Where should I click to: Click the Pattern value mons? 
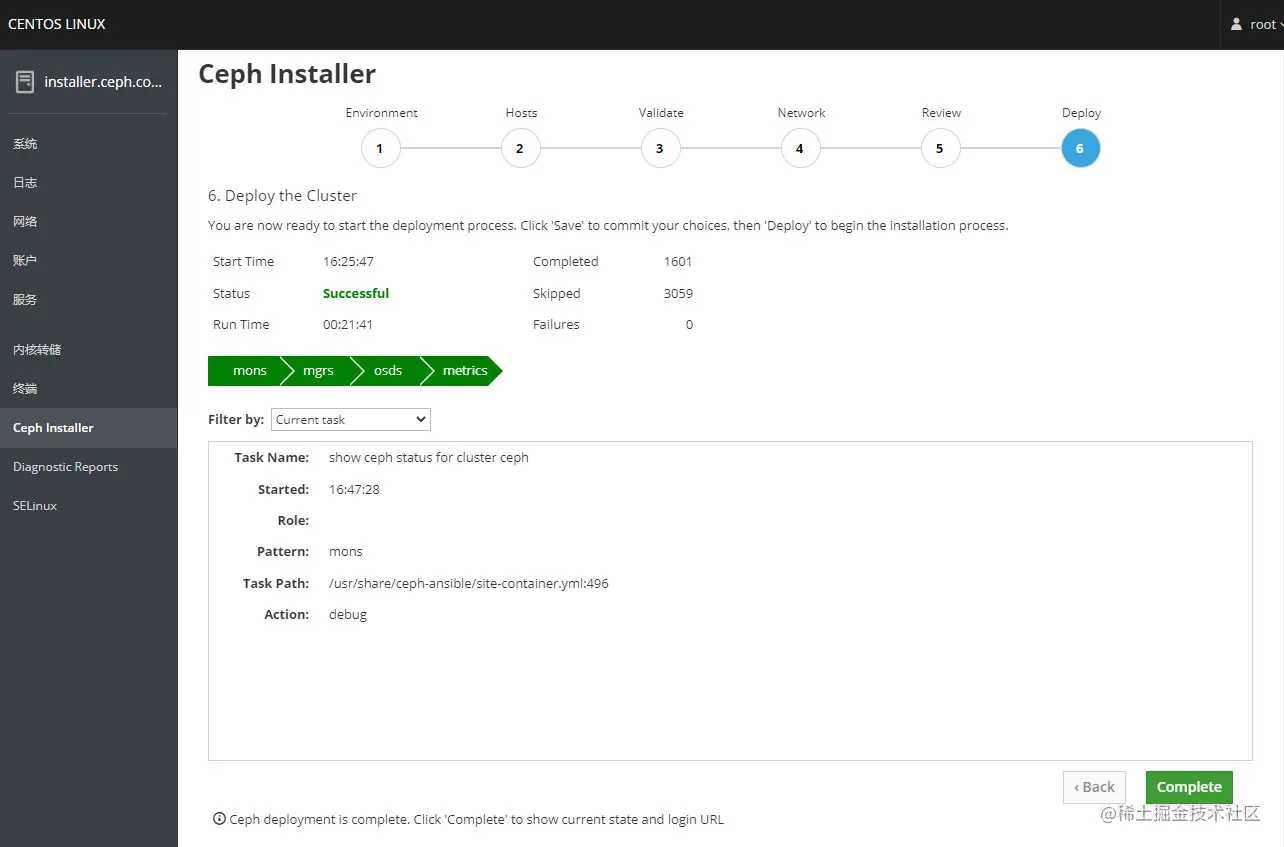click(346, 551)
